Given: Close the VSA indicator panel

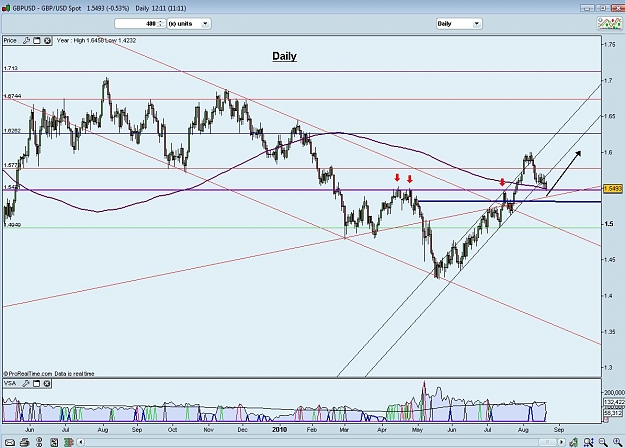Looking at the screenshot, I should (47, 383).
